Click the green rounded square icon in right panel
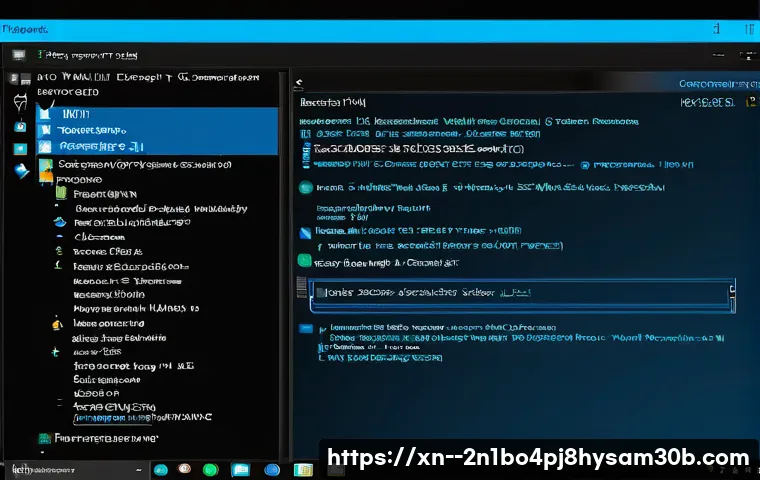 point(304,261)
